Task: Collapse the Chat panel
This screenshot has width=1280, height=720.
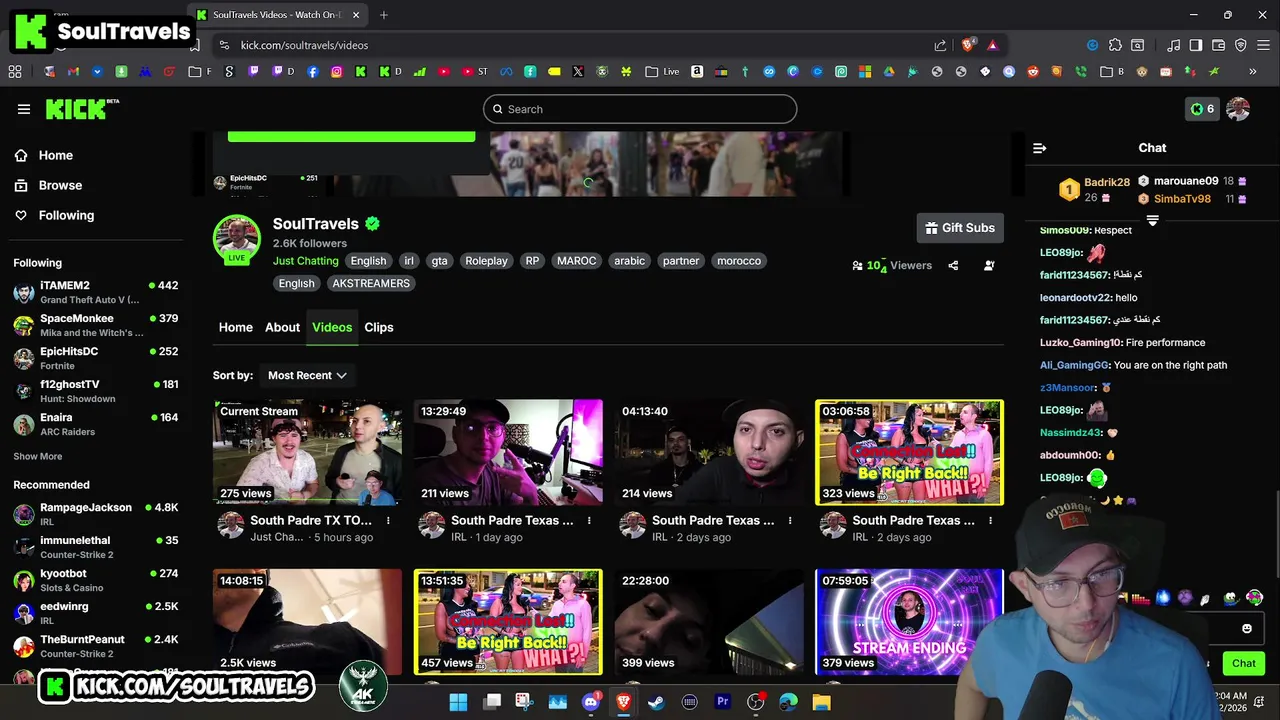Action: (1040, 148)
